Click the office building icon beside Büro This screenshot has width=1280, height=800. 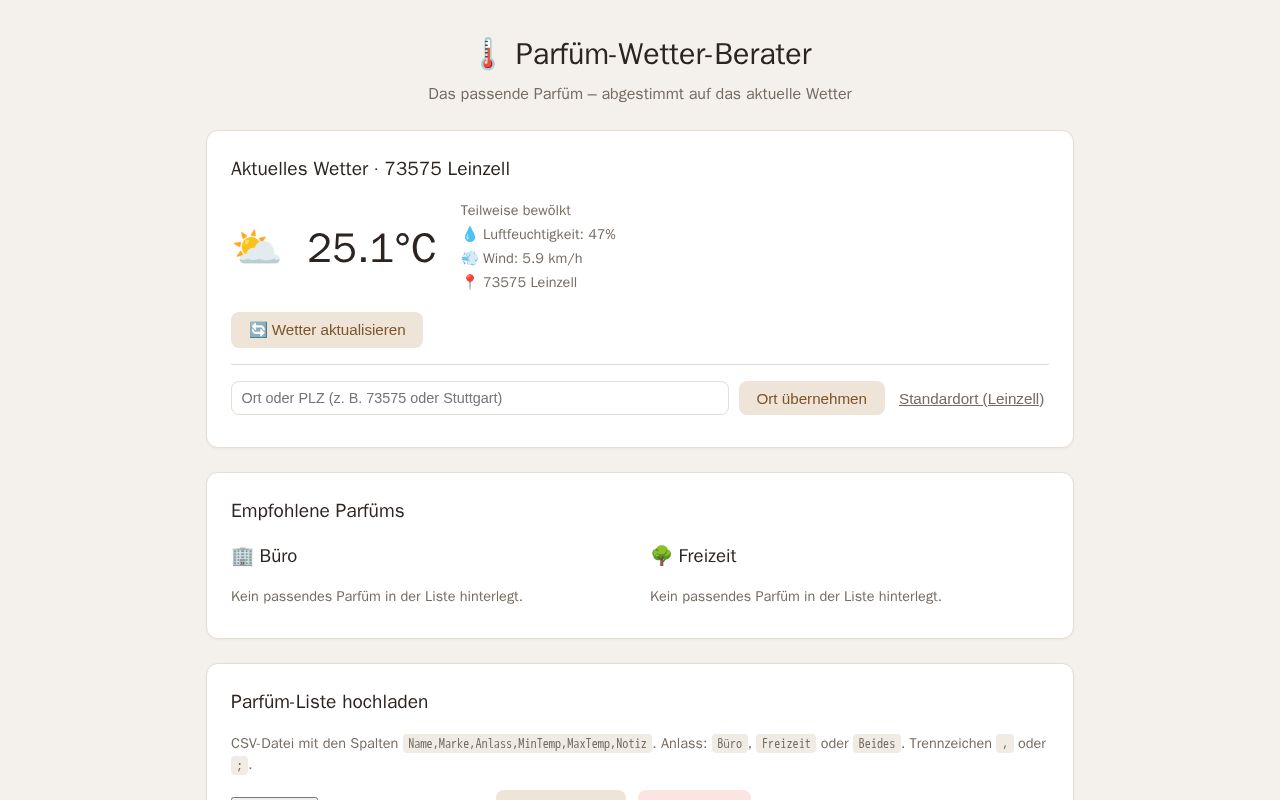tap(242, 556)
